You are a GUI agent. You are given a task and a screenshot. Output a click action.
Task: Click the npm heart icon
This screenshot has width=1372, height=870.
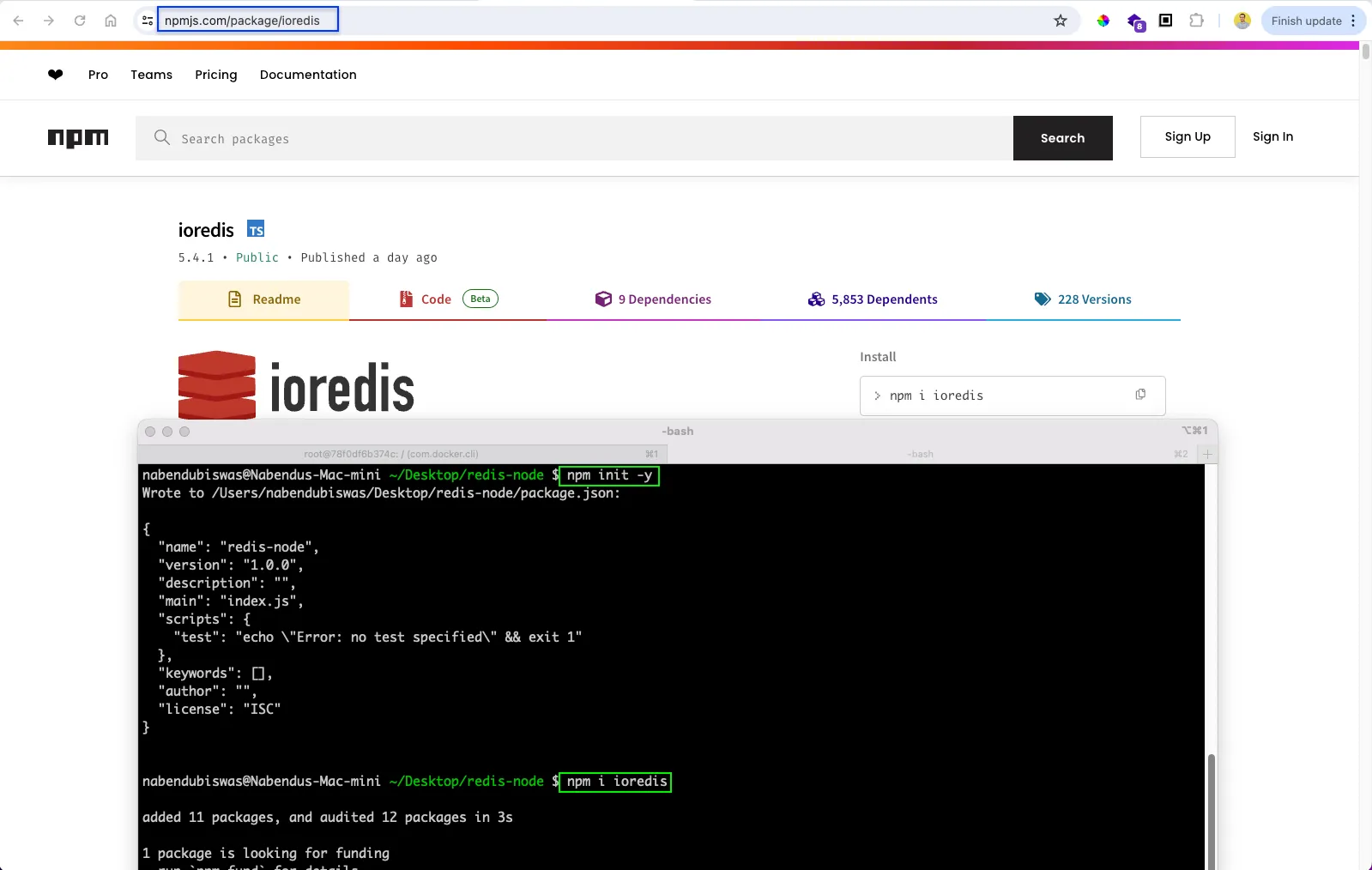(56, 75)
